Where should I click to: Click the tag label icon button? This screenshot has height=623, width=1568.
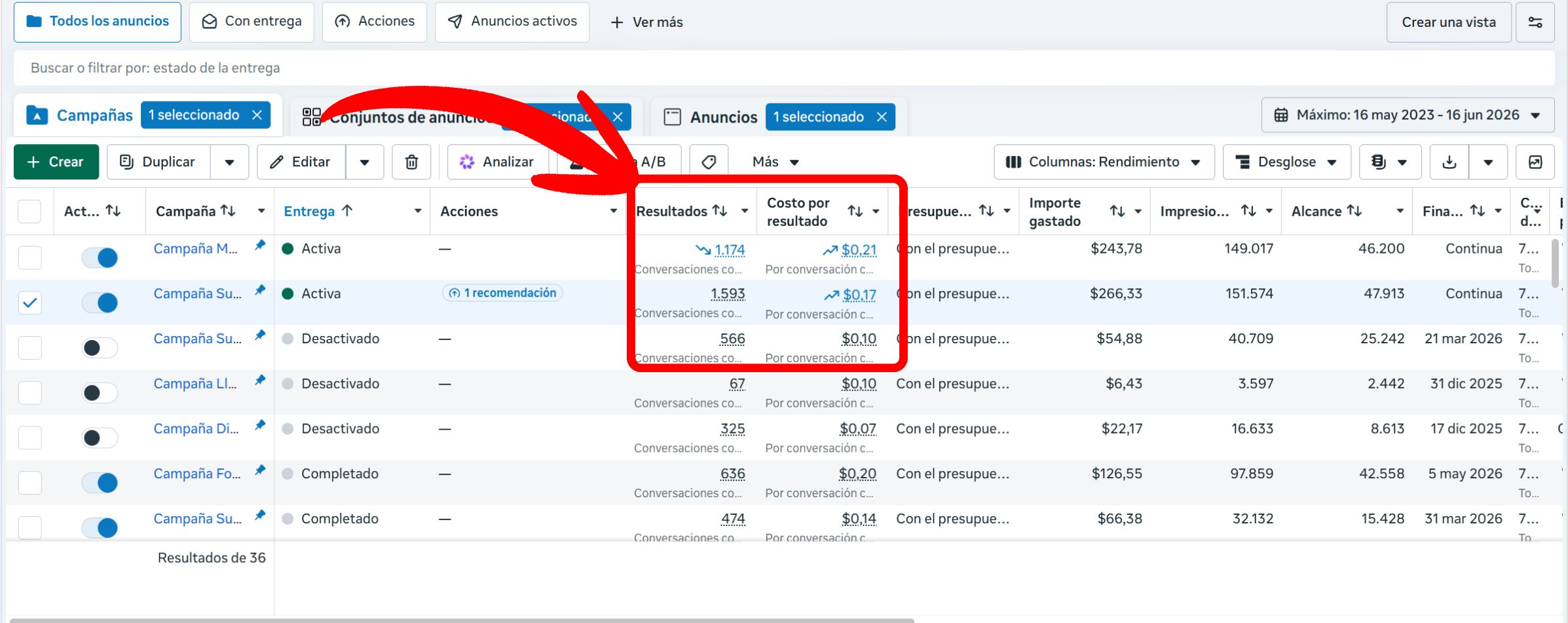coord(709,162)
